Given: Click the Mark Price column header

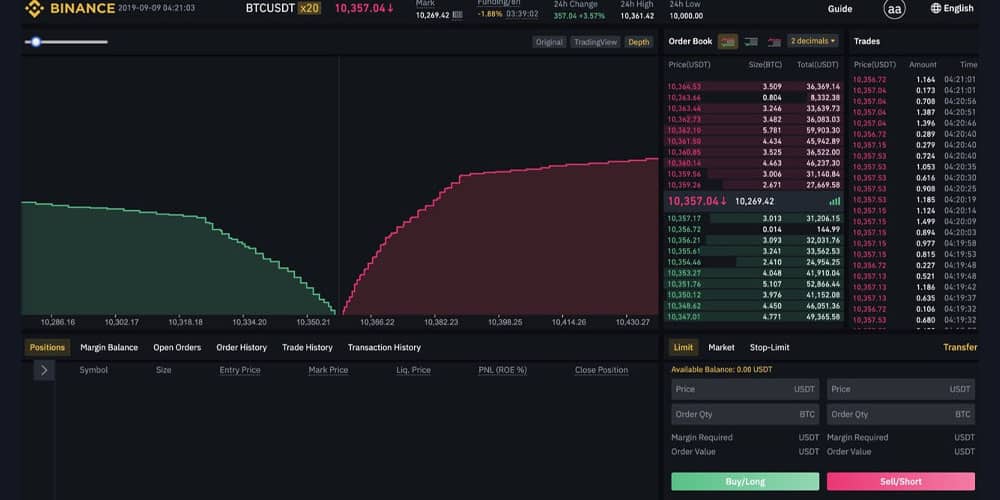Looking at the screenshot, I should click(328, 370).
